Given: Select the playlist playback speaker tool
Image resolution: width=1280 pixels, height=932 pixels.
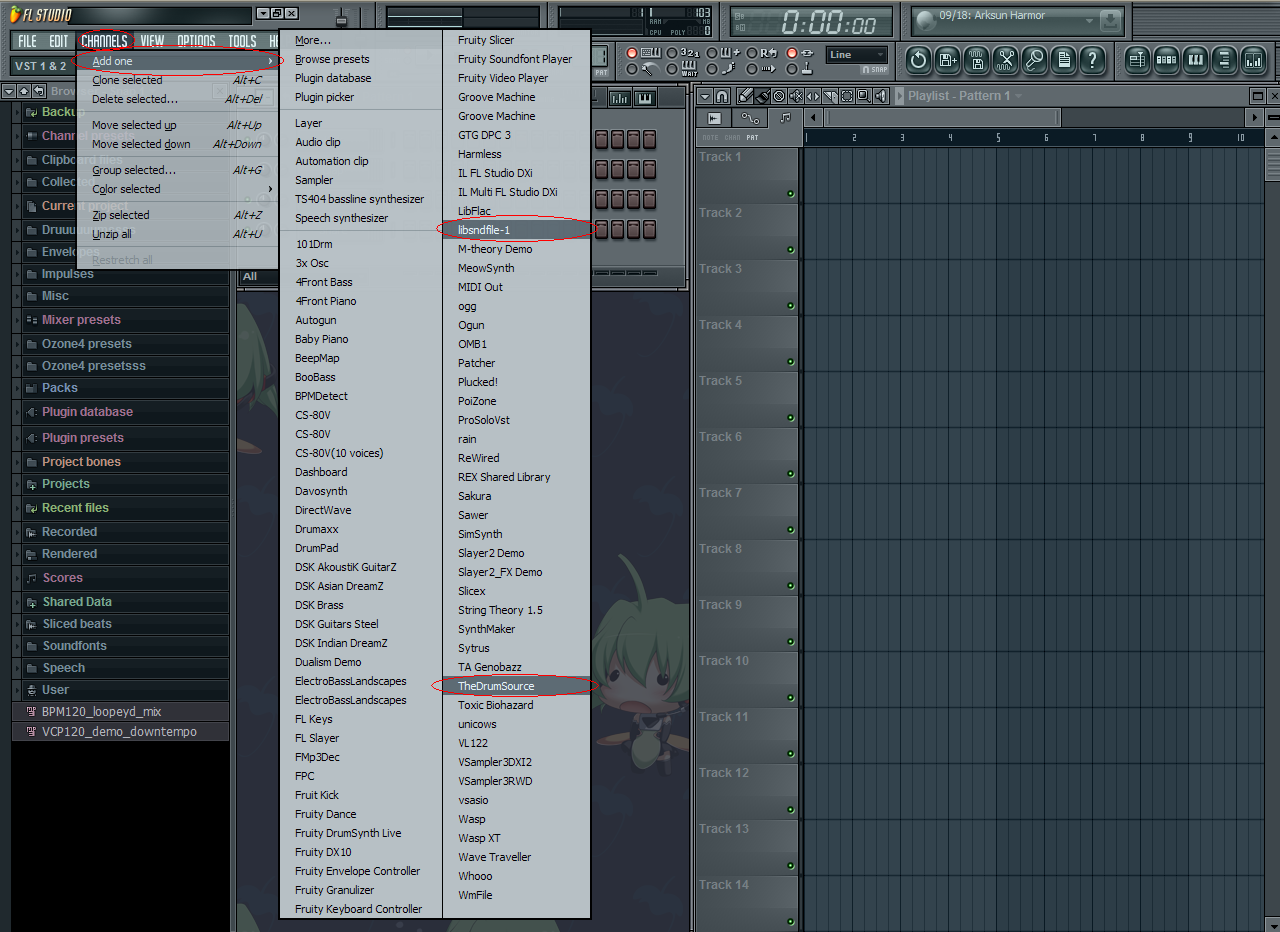Looking at the screenshot, I should (881, 96).
